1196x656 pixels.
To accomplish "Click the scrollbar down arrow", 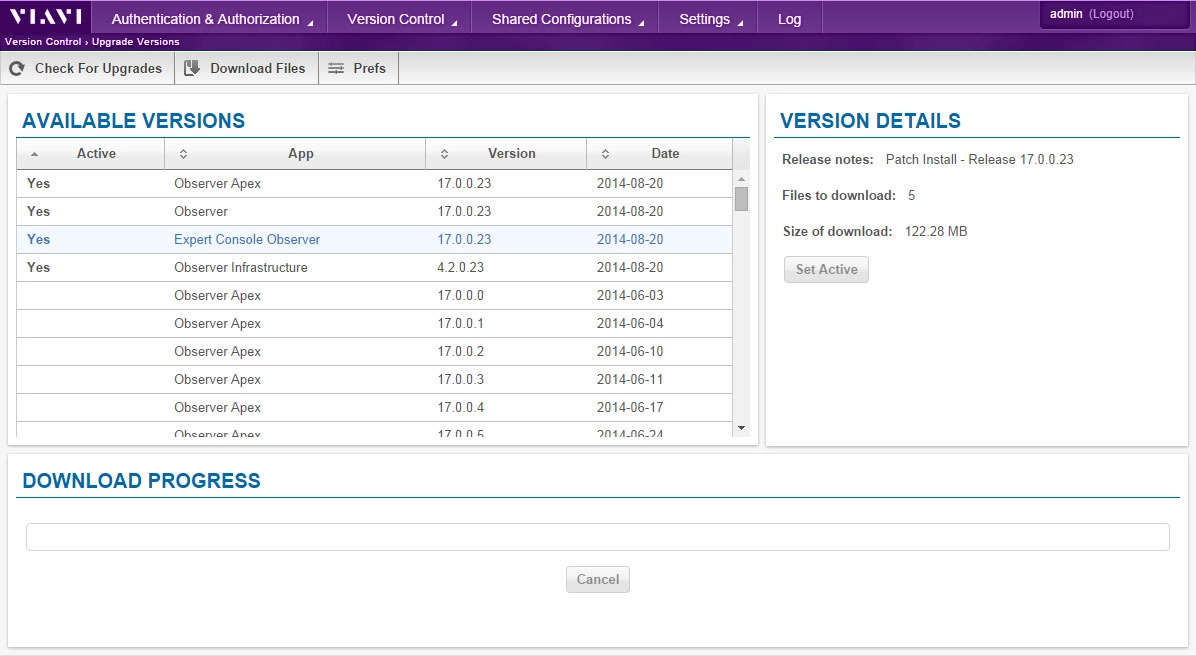I will point(741,429).
